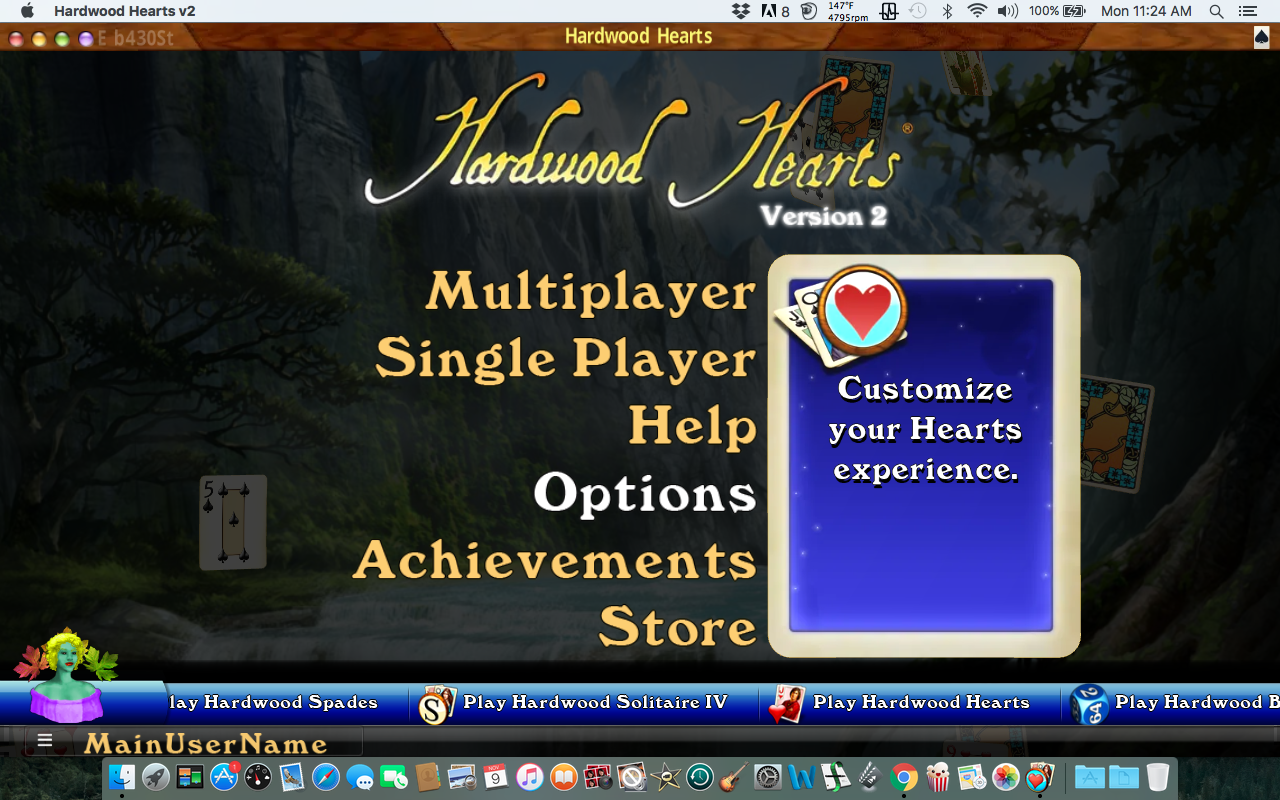Click the green avatar figure with leaves
The image size is (1280, 800).
(x=67, y=674)
